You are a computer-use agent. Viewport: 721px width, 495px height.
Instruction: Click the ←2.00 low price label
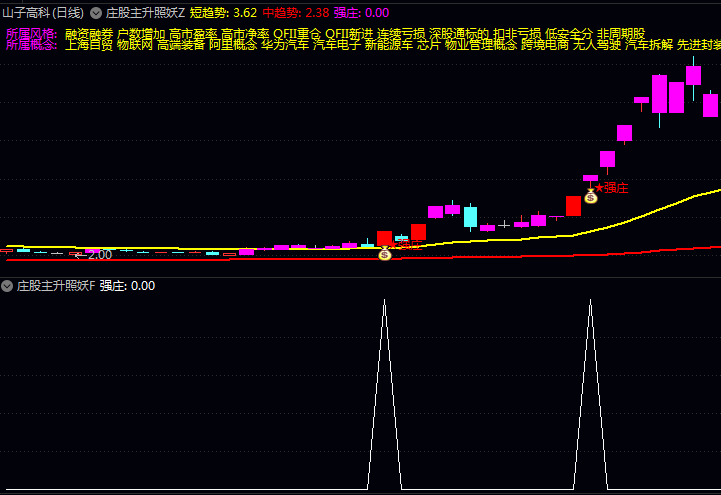pyautogui.click(x=93, y=255)
